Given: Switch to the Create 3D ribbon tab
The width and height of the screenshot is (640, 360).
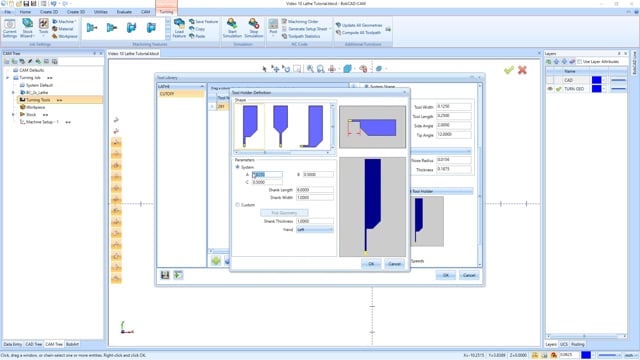Looking at the screenshot, I should click(x=76, y=12).
